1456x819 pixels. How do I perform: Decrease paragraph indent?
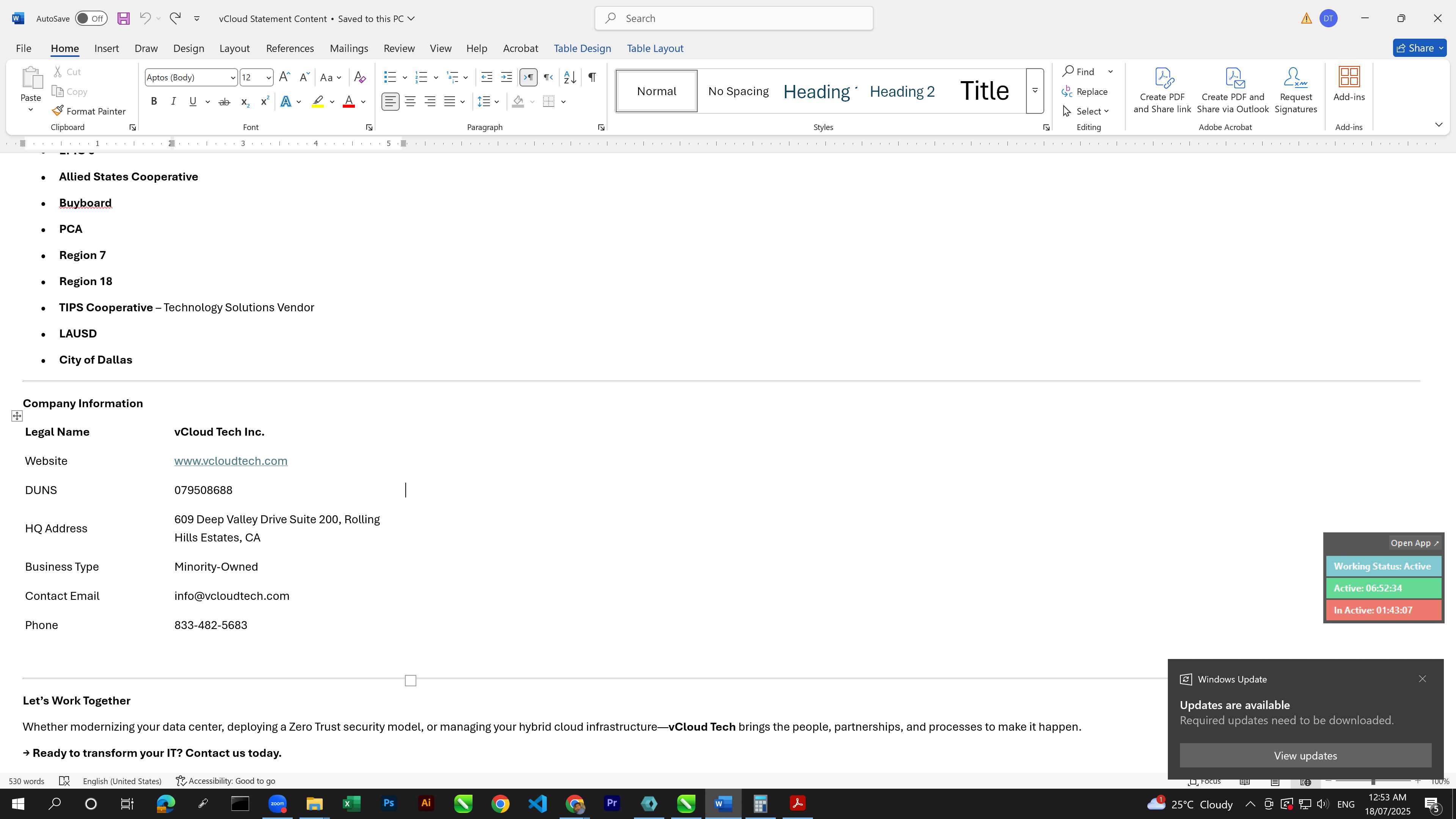point(486,77)
